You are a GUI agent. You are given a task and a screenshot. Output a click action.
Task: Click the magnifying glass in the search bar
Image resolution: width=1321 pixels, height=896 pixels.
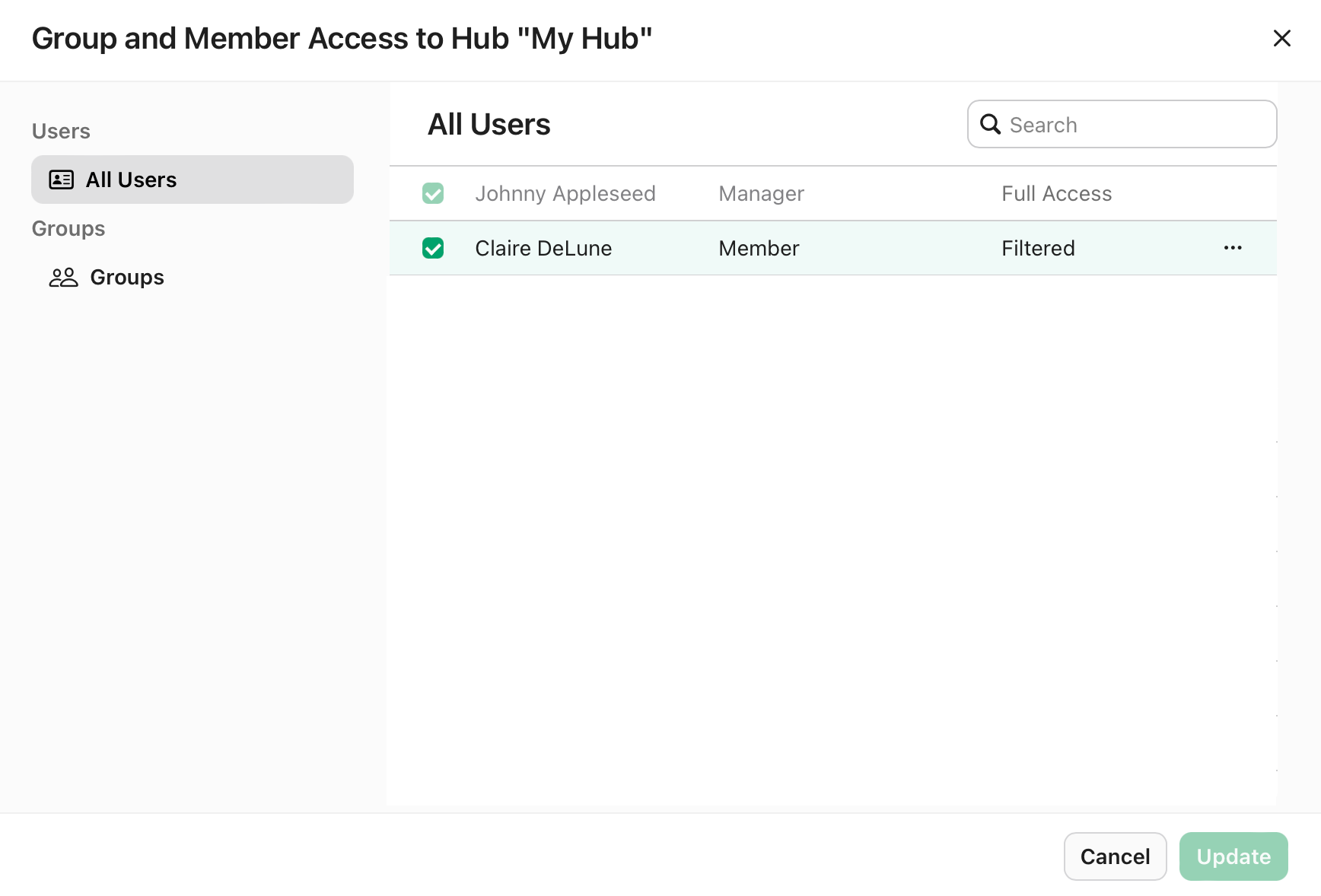(990, 124)
